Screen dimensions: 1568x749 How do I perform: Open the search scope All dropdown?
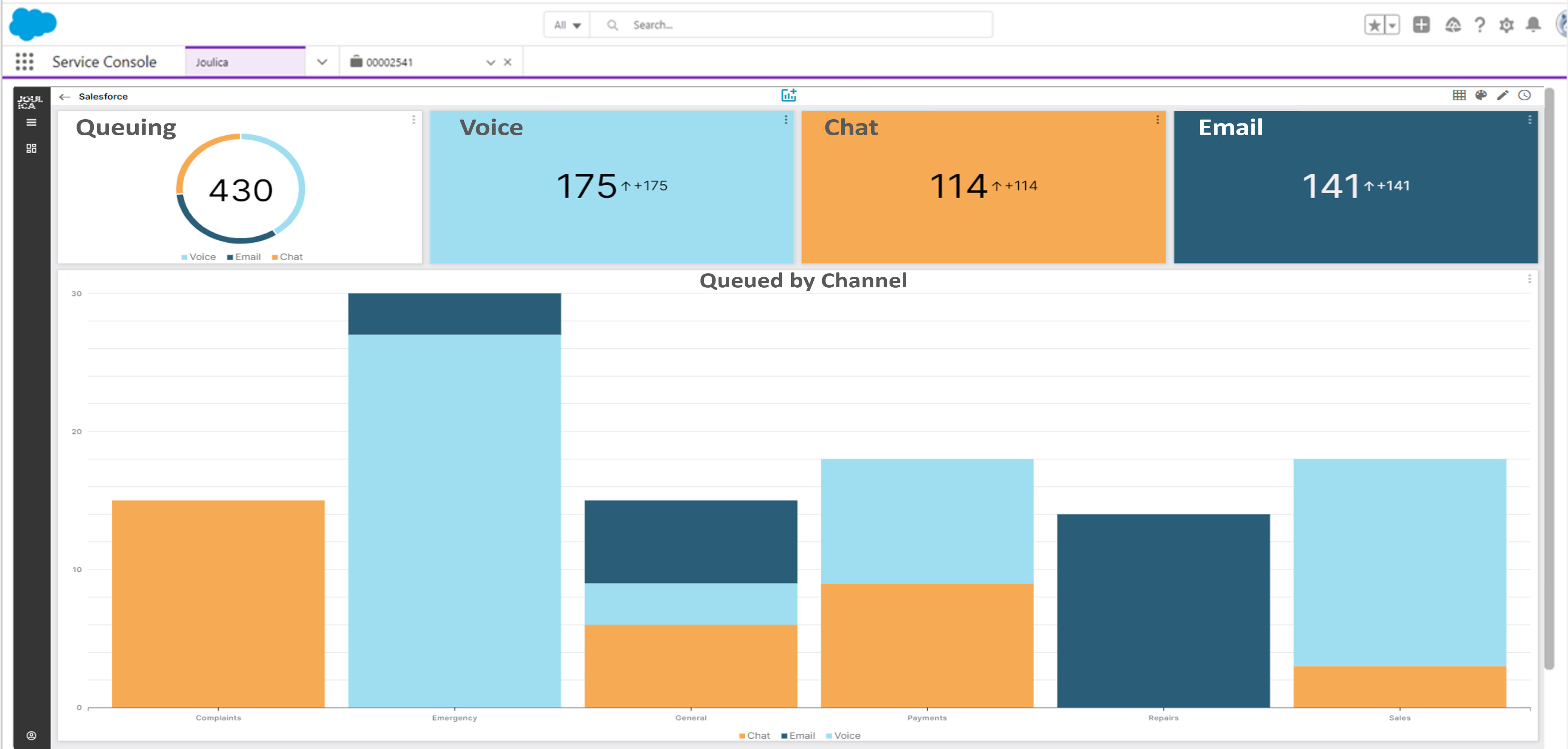(566, 25)
